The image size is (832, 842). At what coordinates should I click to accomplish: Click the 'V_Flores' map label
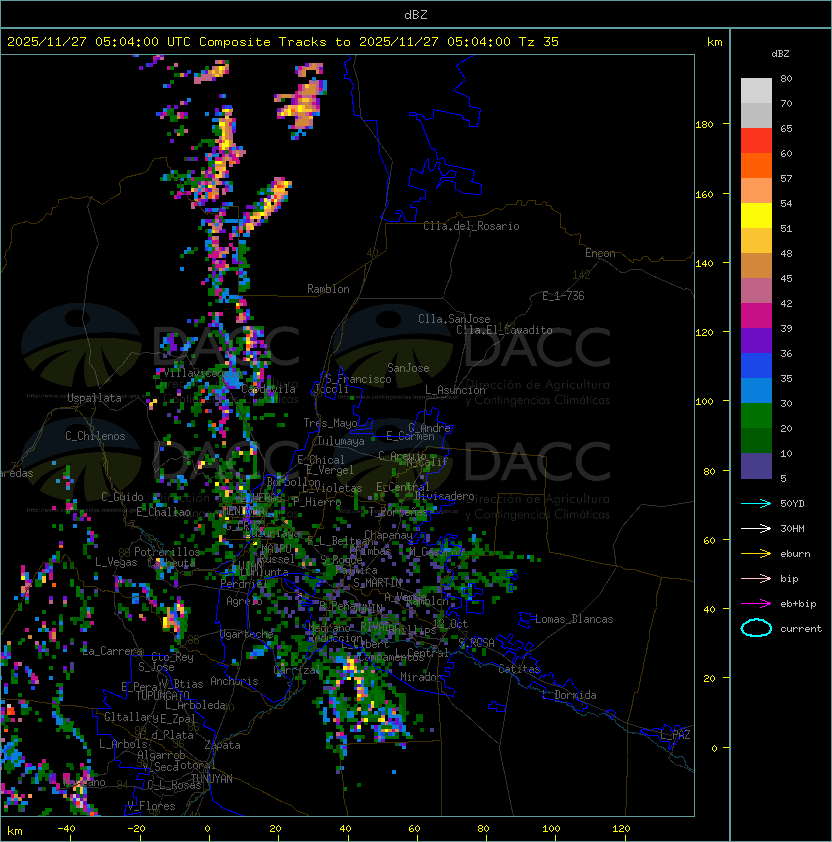tap(151, 806)
